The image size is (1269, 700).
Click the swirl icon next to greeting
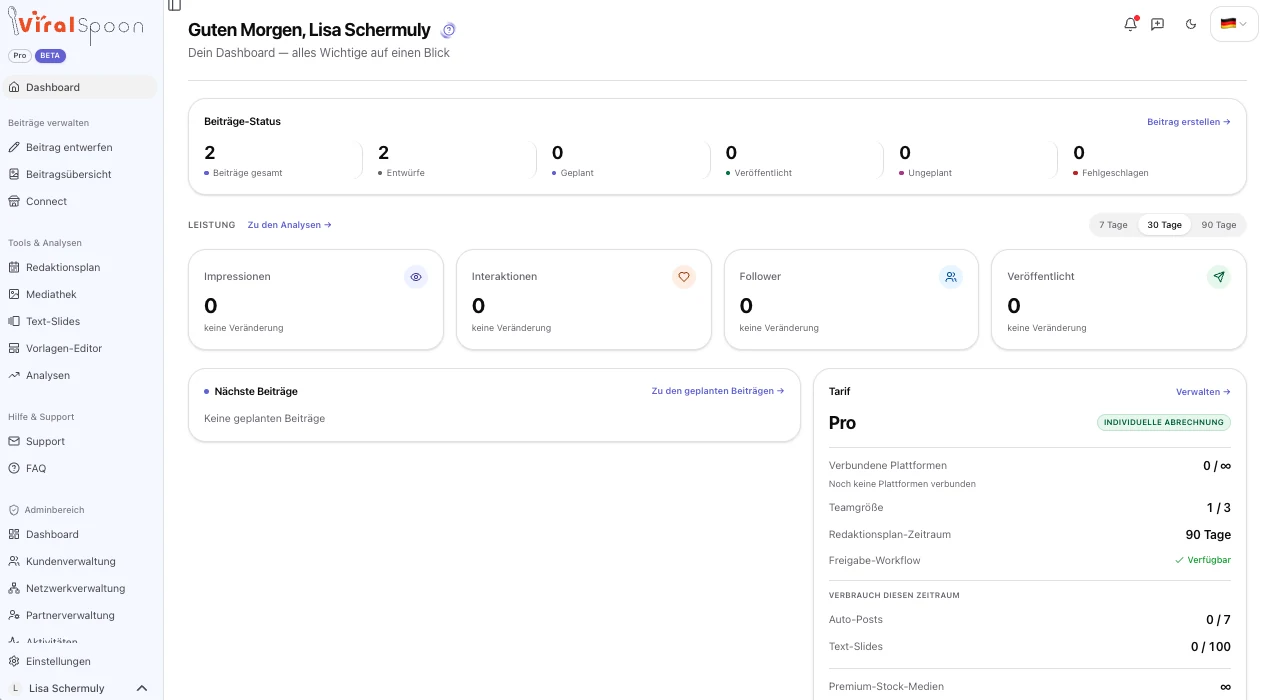[448, 30]
